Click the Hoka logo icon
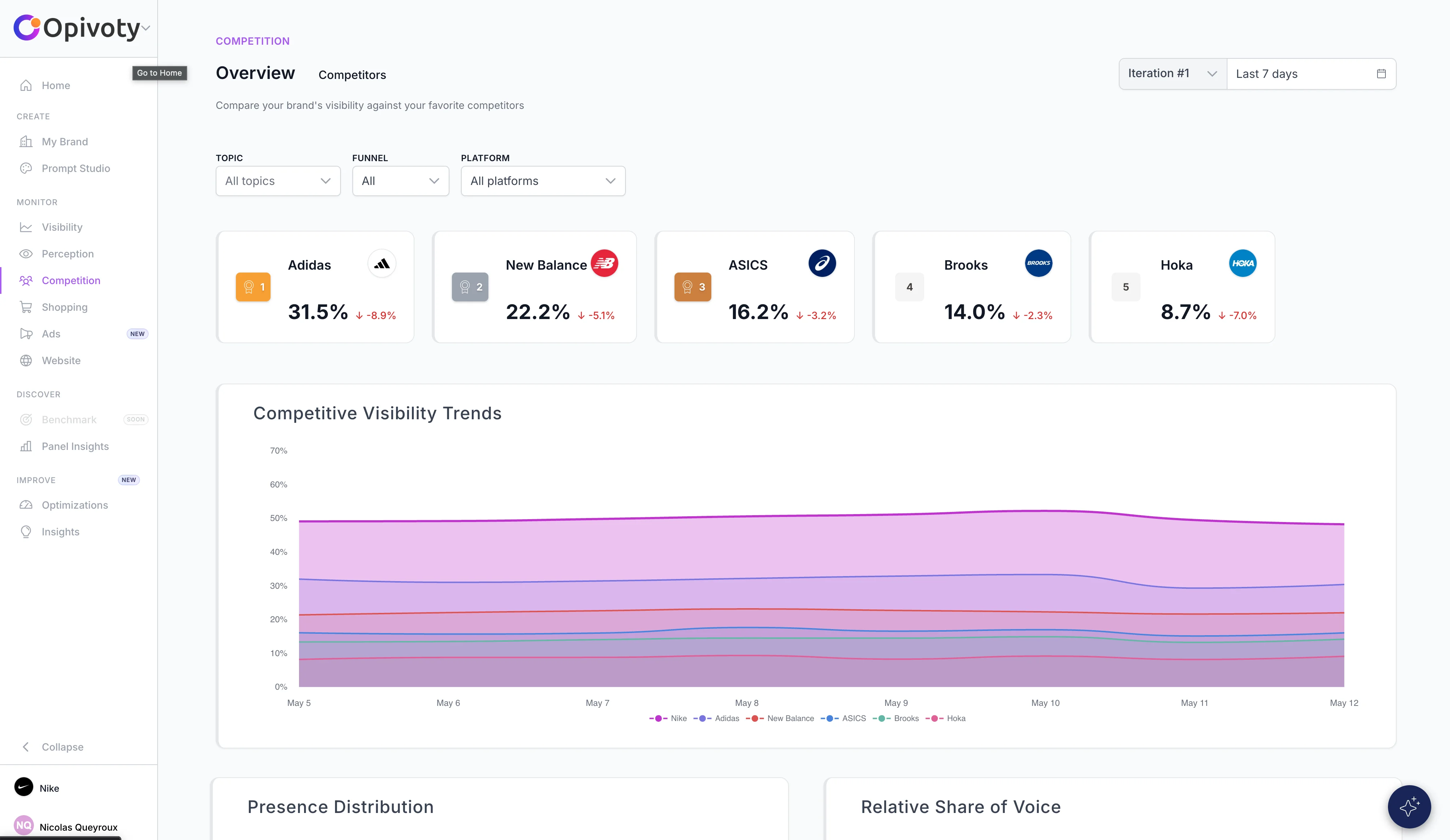This screenshot has height=840, width=1450. click(x=1243, y=263)
